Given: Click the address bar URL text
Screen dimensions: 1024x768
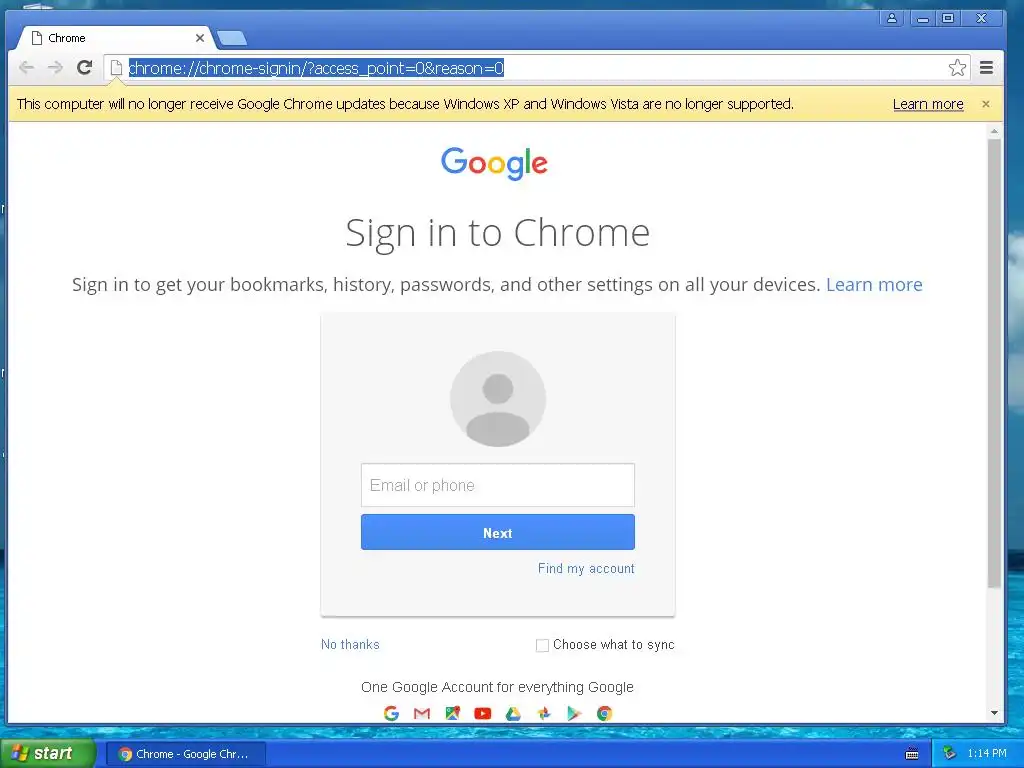Looking at the screenshot, I should 316,68.
